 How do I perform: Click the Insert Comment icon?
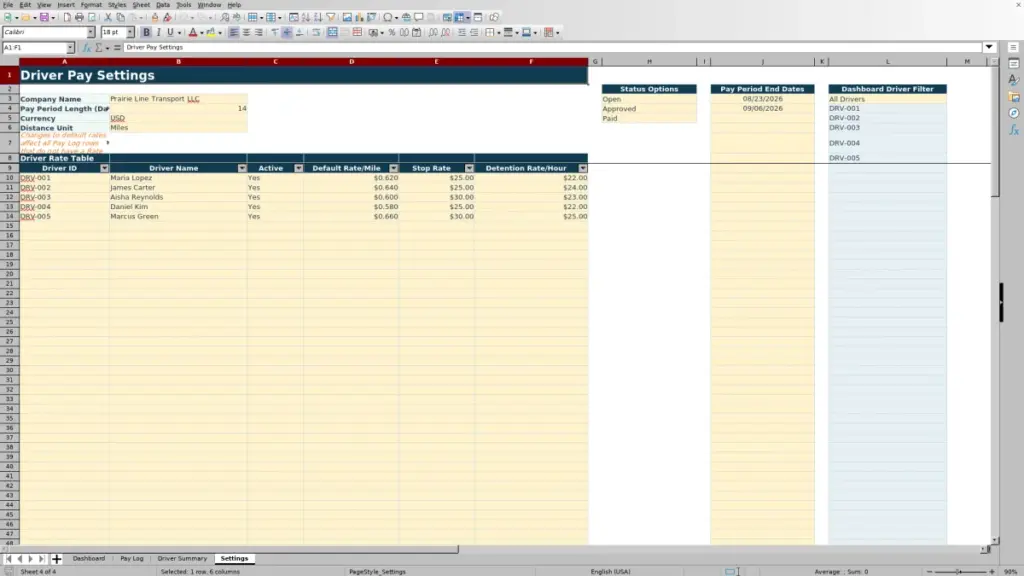[419, 17]
